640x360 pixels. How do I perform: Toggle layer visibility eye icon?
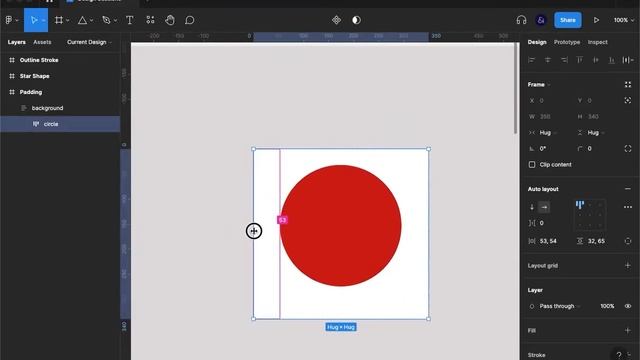628,306
